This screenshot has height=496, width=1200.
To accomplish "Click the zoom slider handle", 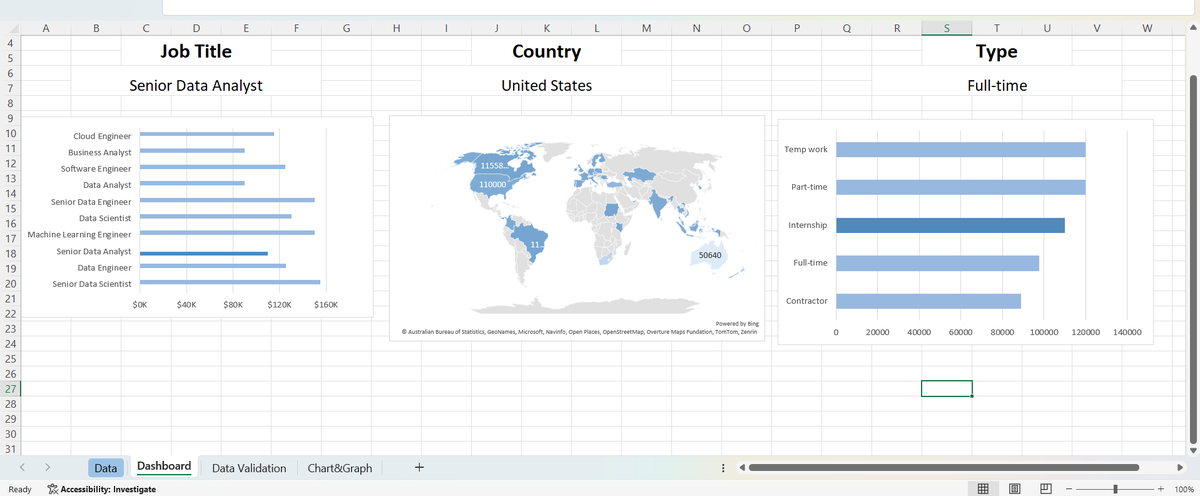I will tap(1115, 489).
